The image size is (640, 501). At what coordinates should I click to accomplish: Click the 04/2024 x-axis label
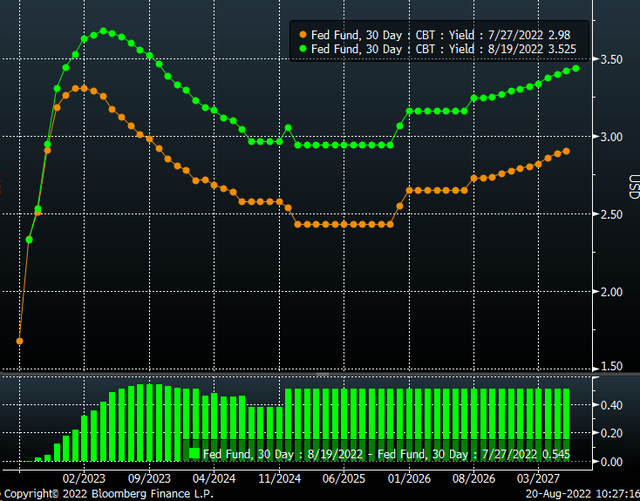[x=214, y=478]
